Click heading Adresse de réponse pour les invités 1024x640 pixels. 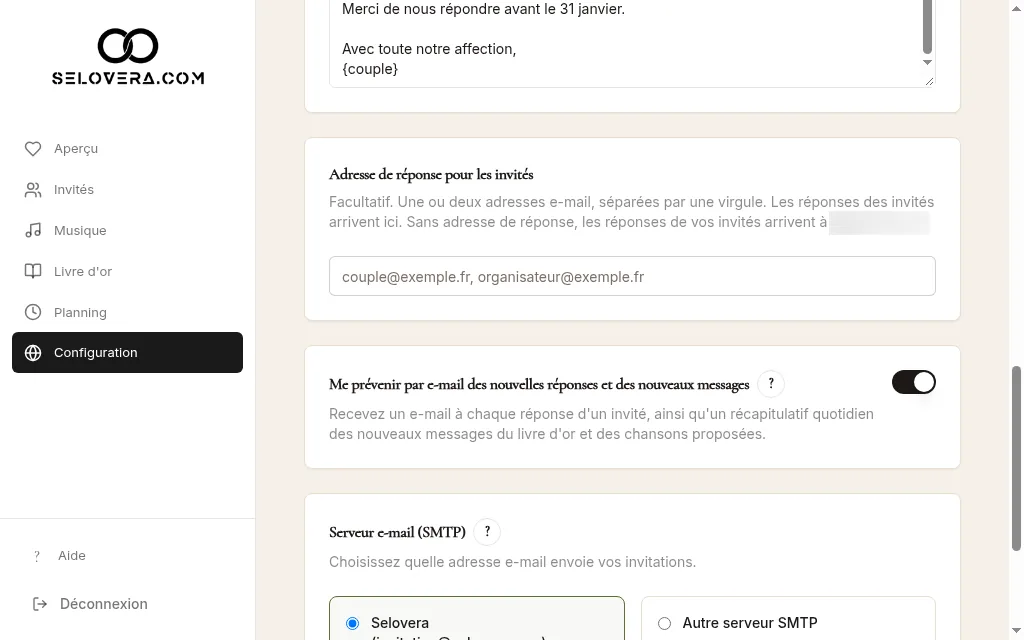pos(431,174)
